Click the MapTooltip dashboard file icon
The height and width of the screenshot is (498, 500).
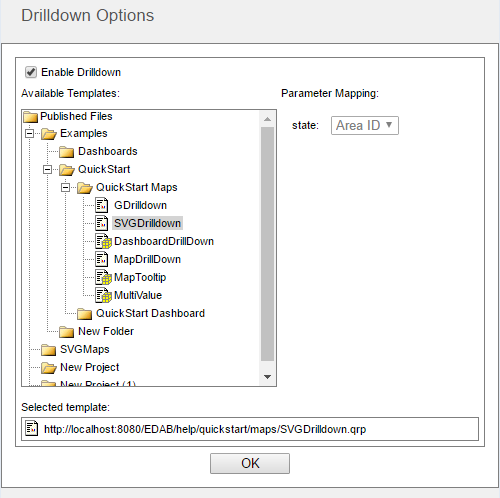103,277
